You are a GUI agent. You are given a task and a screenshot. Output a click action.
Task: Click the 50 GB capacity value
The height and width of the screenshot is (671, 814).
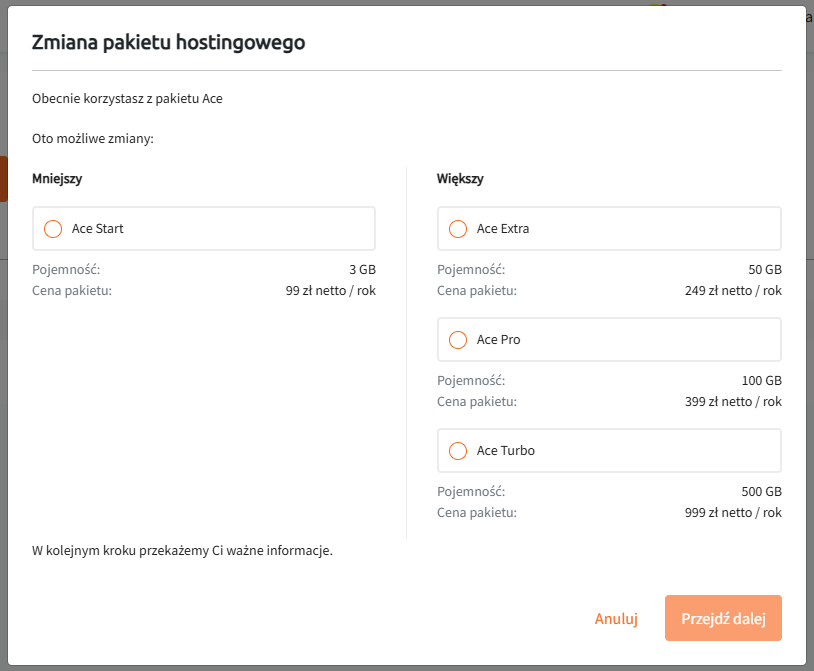762,269
